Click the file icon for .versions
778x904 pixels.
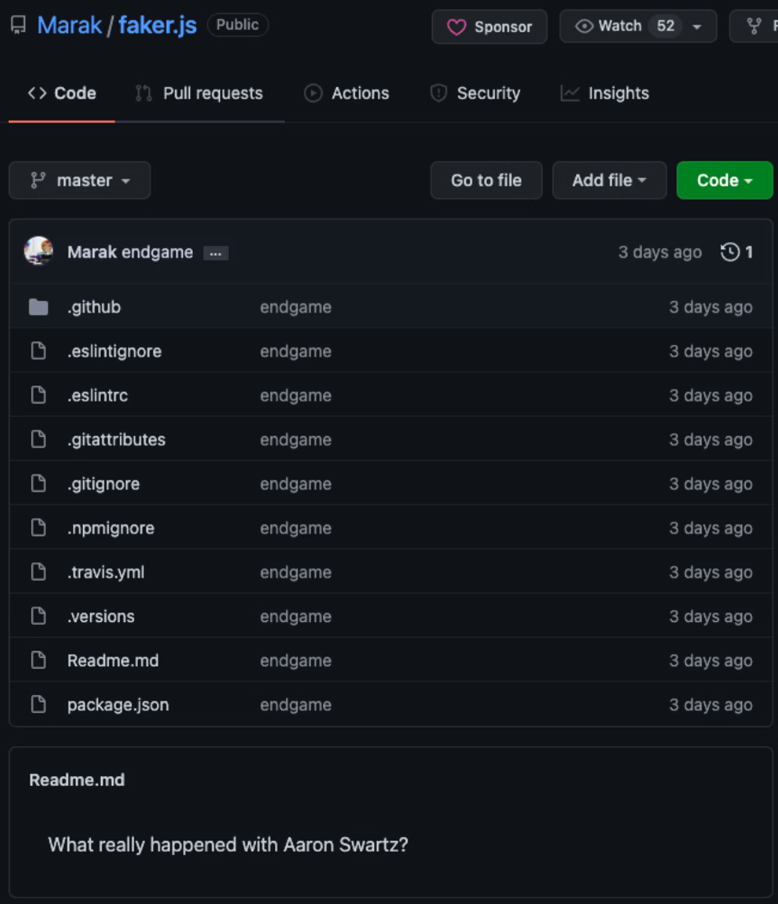(x=39, y=616)
